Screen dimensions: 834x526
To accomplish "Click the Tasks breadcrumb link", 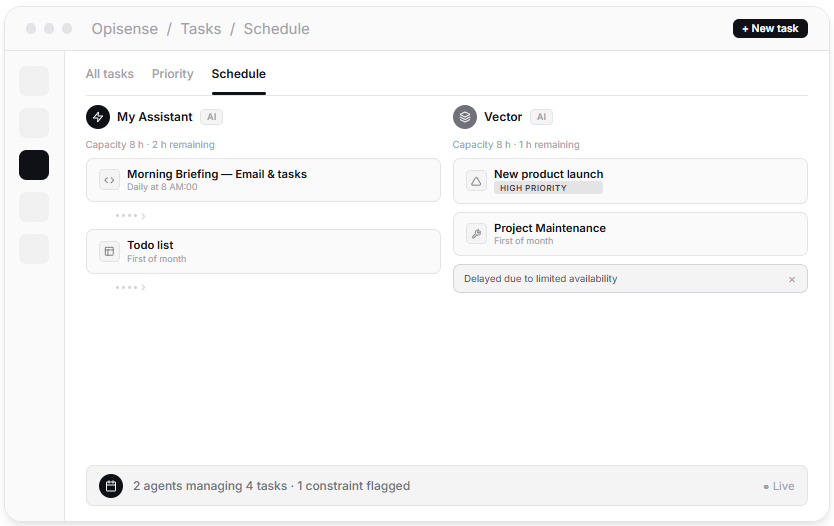I will [200, 29].
